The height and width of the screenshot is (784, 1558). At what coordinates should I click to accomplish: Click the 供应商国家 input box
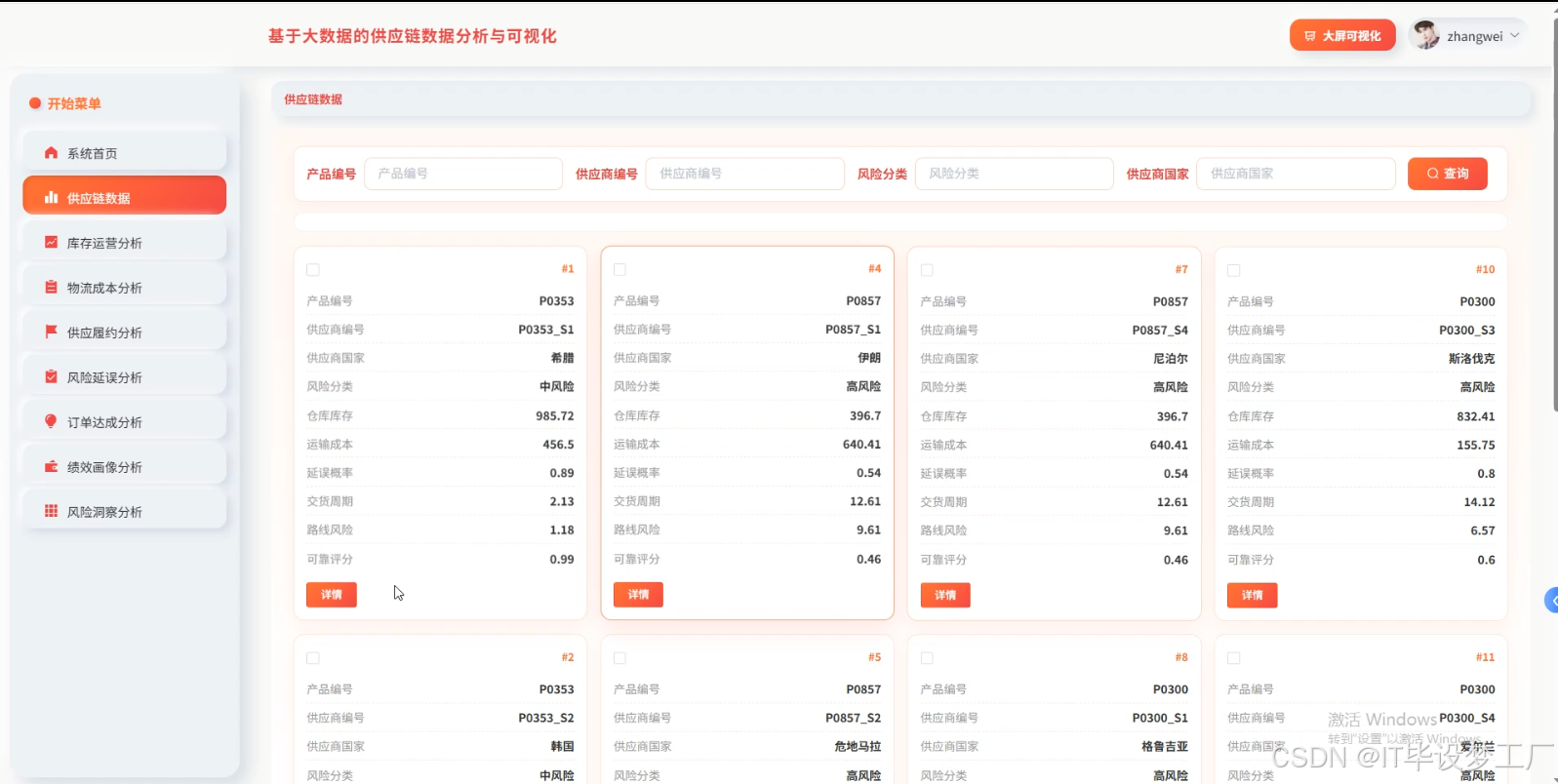coord(1297,174)
